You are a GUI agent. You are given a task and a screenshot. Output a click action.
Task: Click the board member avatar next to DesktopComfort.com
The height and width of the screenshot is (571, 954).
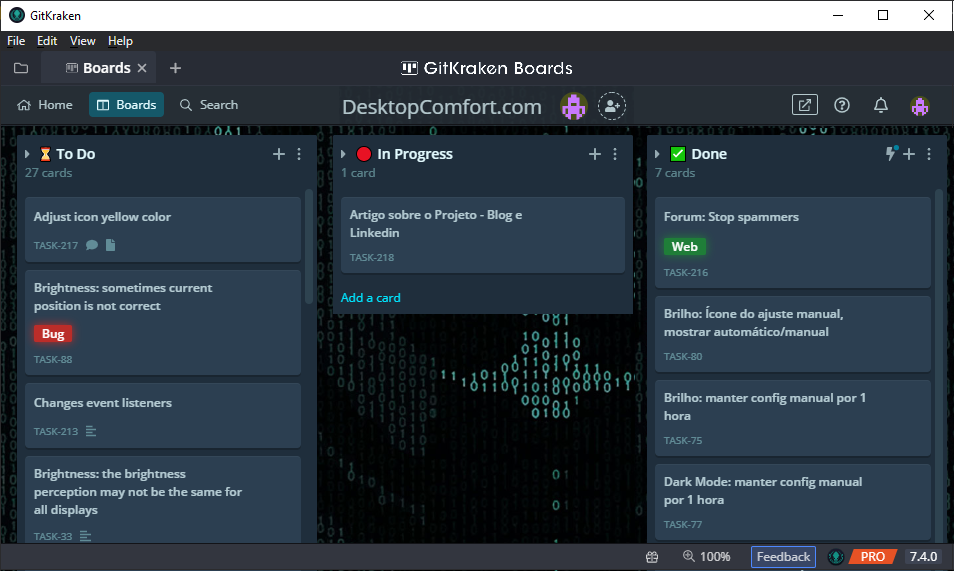click(573, 106)
